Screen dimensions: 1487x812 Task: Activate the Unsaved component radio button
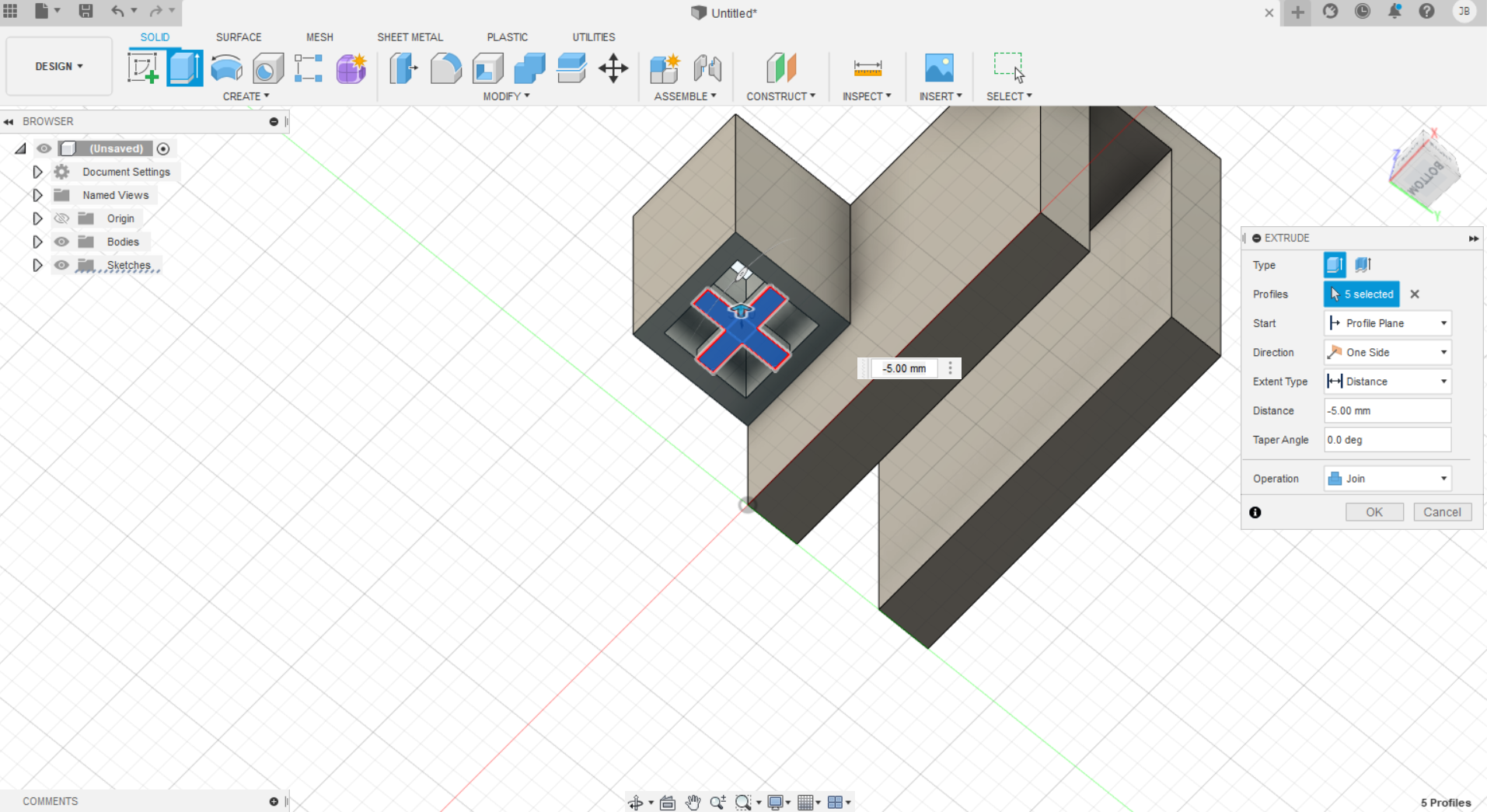pyautogui.click(x=163, y=148)
